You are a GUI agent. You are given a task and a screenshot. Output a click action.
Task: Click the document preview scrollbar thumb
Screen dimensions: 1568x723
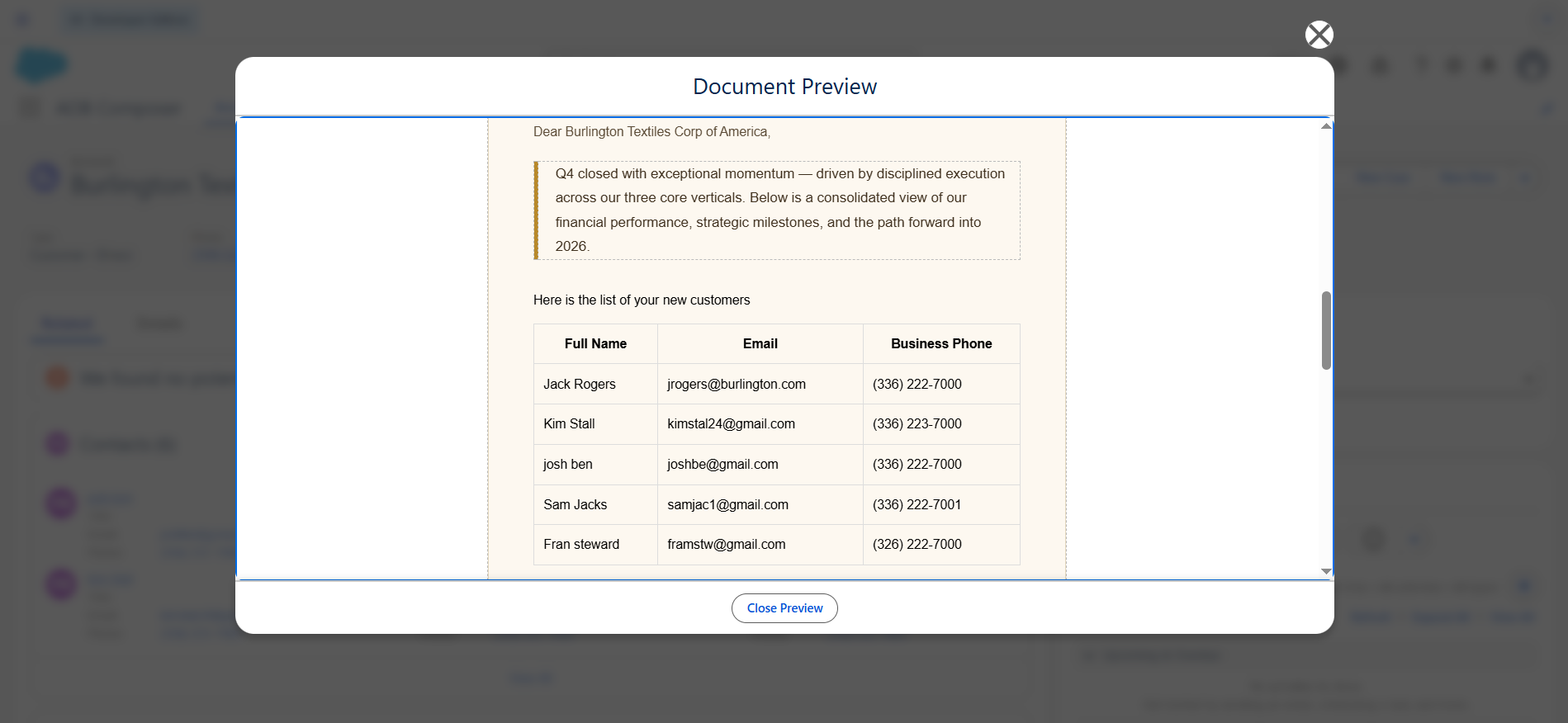tap(1326, 330)
